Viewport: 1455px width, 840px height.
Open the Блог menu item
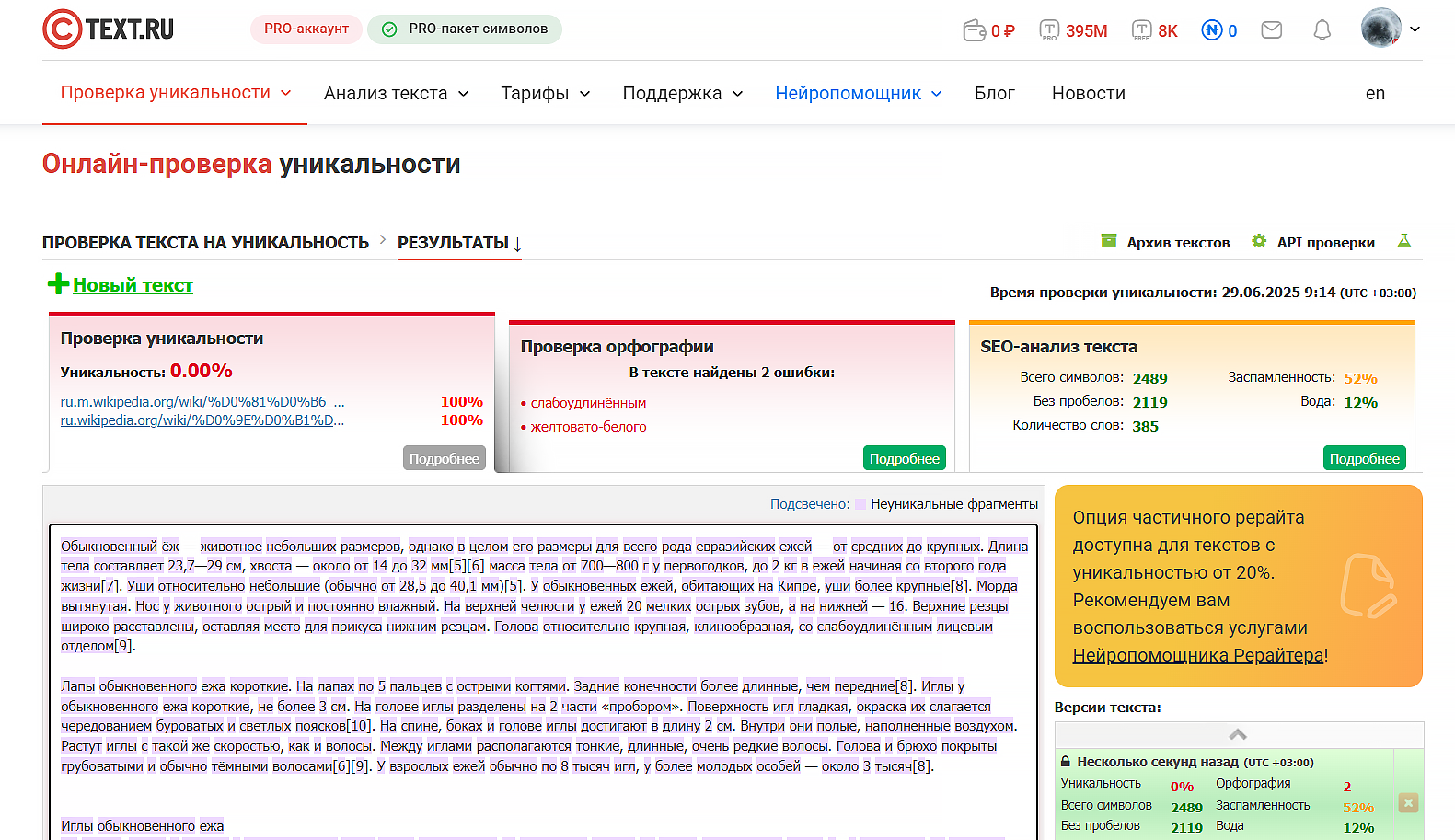(x=994, y=93)
